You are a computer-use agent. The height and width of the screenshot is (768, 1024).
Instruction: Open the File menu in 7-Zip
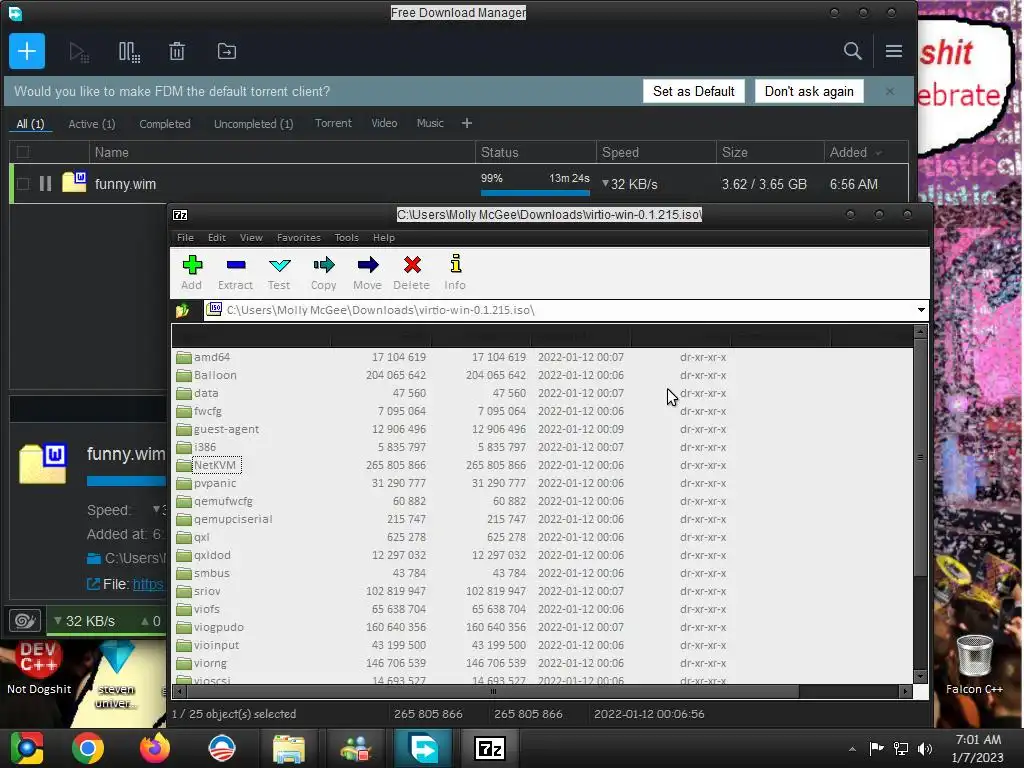point(185,238)
